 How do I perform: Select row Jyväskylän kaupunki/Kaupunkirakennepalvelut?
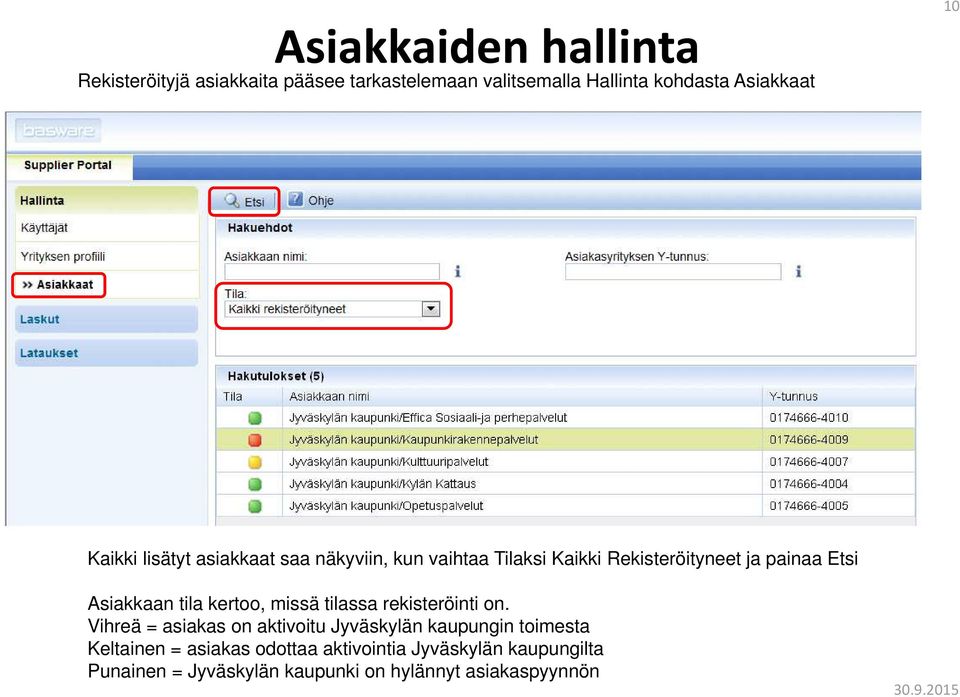[566, 440]
